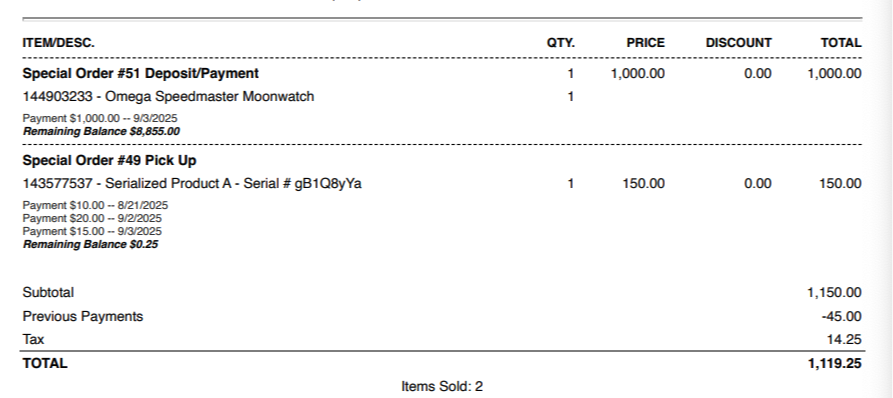Image resolution: width=893 pixels, height=398 pixels.
Task: Click the Payment $20.00 9/2/2025 entry
Action: tap(92, 219)
